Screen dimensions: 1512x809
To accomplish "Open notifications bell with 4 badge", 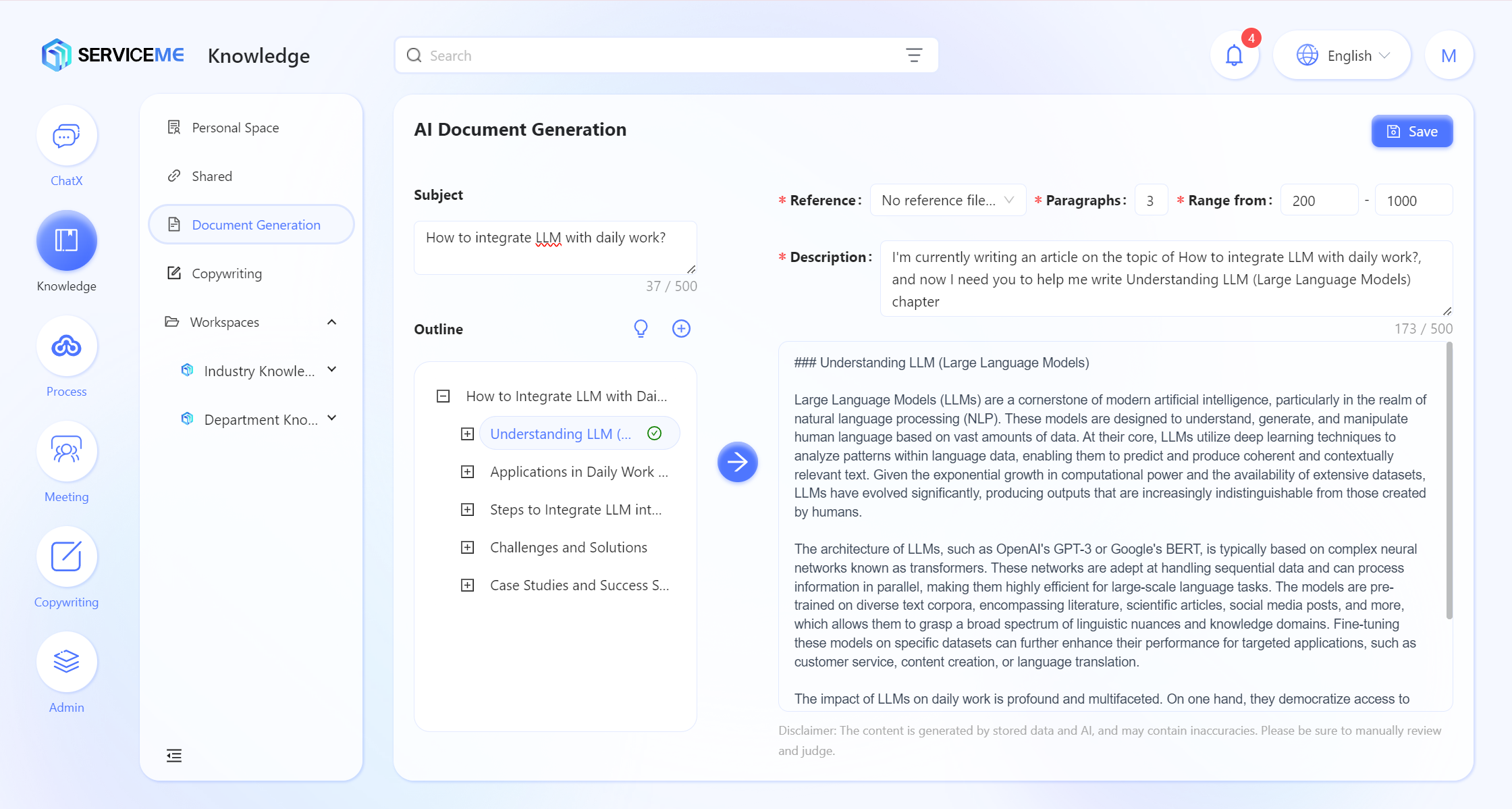I will pos(1234,55).
